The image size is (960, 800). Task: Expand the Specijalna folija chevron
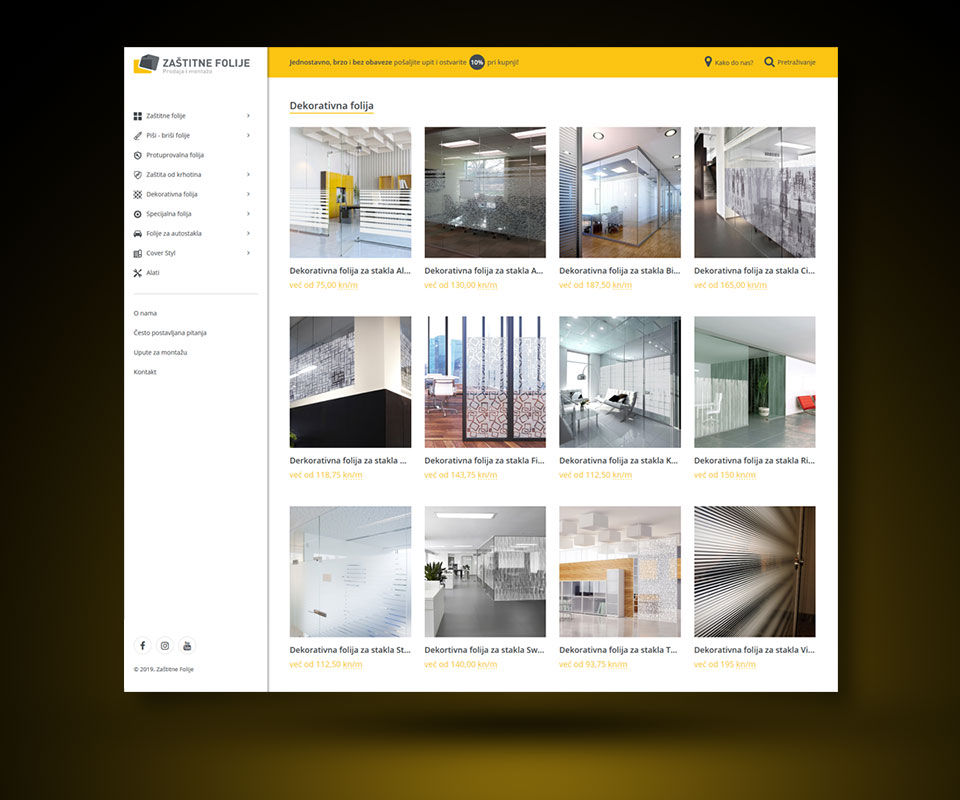(248, 214)
